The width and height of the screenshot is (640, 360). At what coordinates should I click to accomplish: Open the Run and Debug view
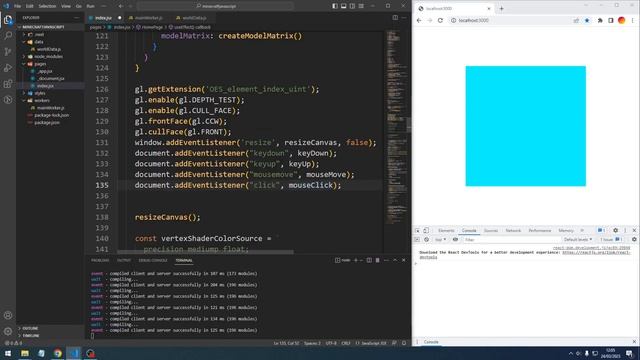coord(8,68)
